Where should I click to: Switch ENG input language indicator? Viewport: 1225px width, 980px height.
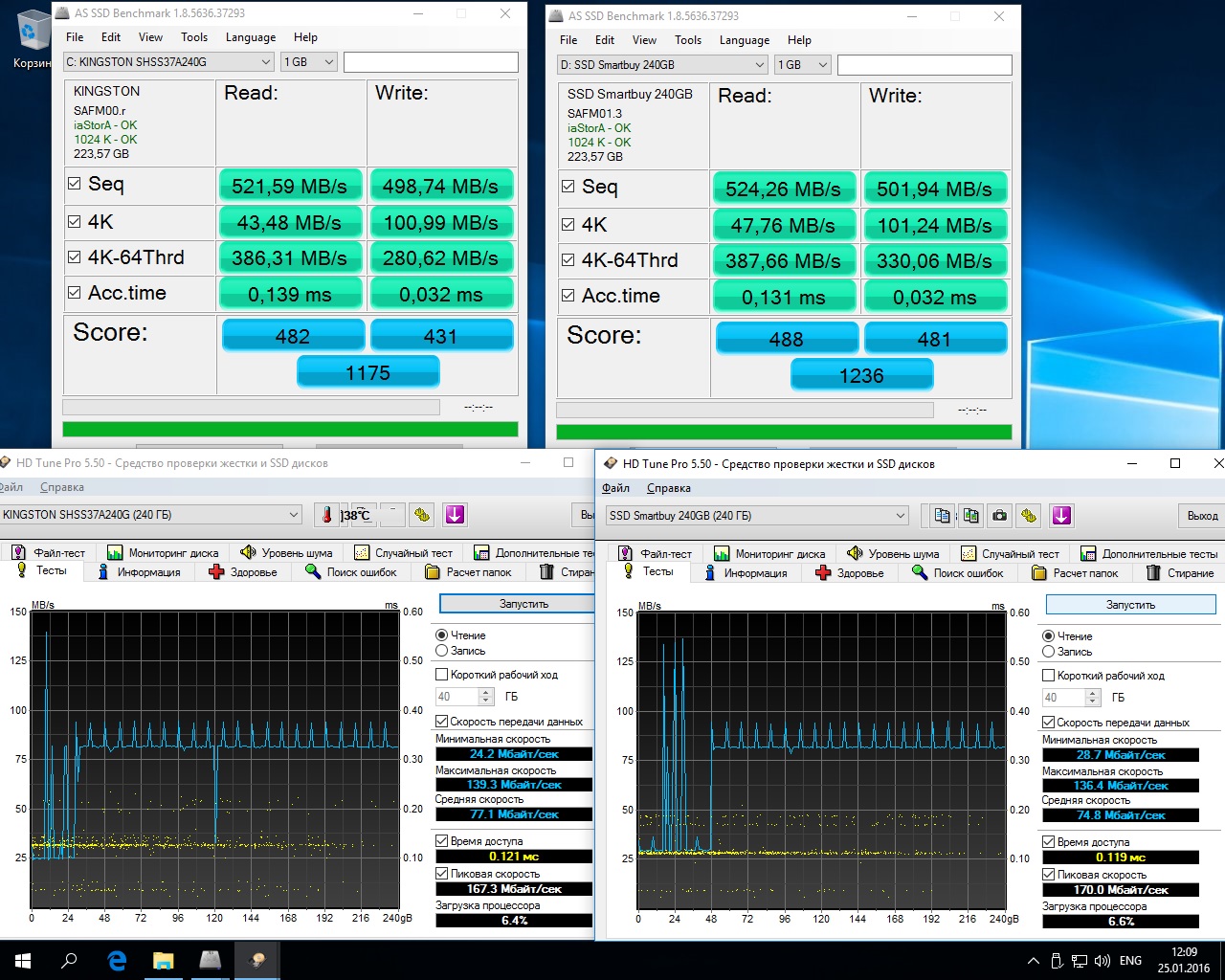1130,961
